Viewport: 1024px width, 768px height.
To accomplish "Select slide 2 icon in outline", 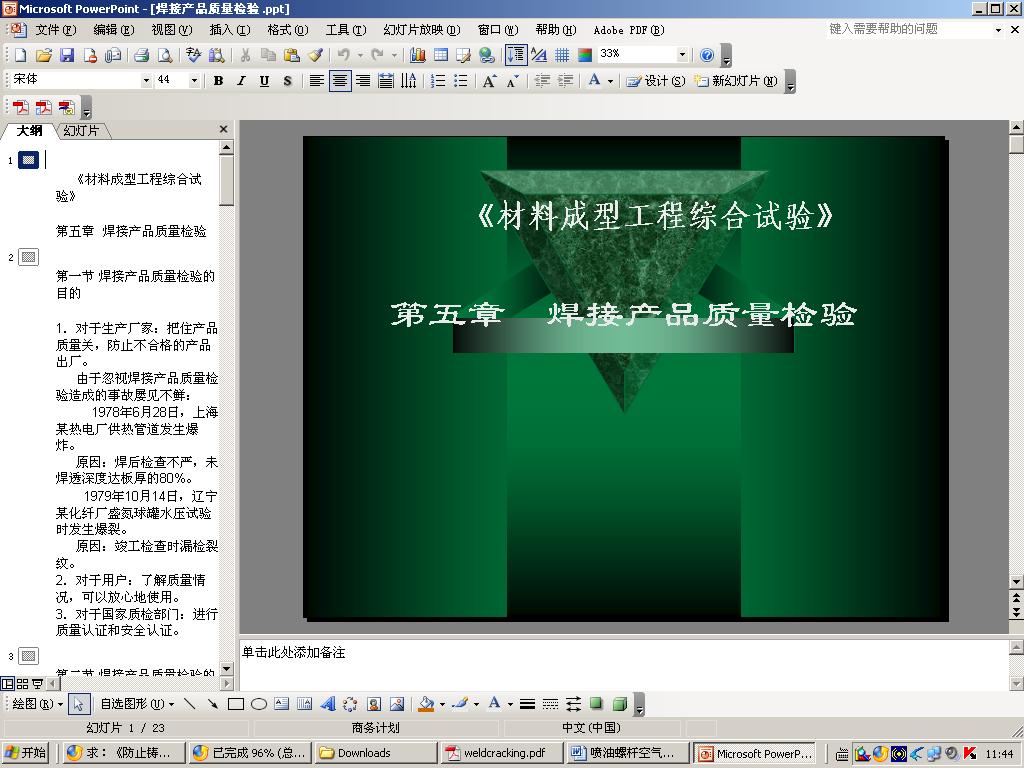I will coord(28,257).
